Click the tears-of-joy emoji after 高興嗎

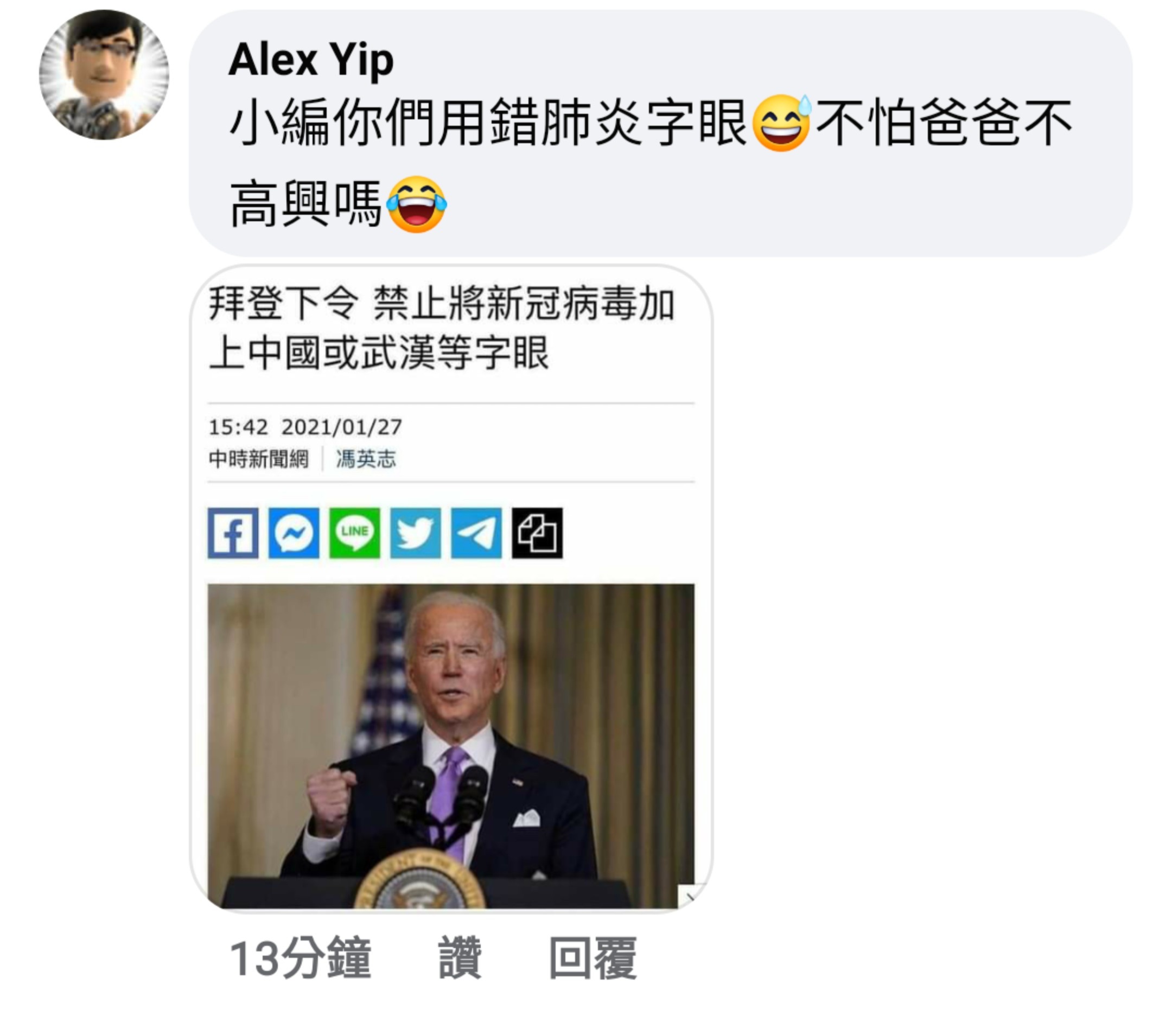coord(416,204)
